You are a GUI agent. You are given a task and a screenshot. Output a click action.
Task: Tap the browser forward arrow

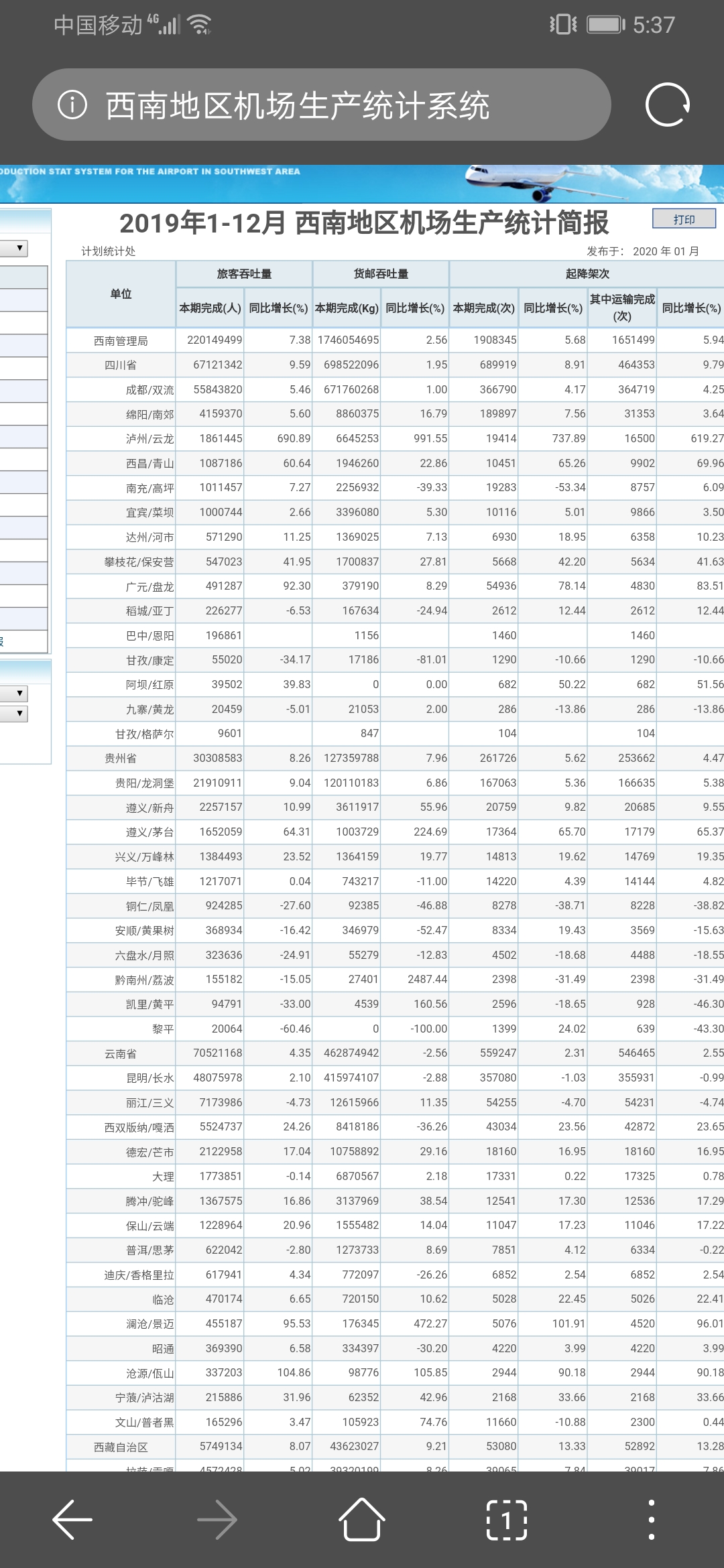point(217,1520)
